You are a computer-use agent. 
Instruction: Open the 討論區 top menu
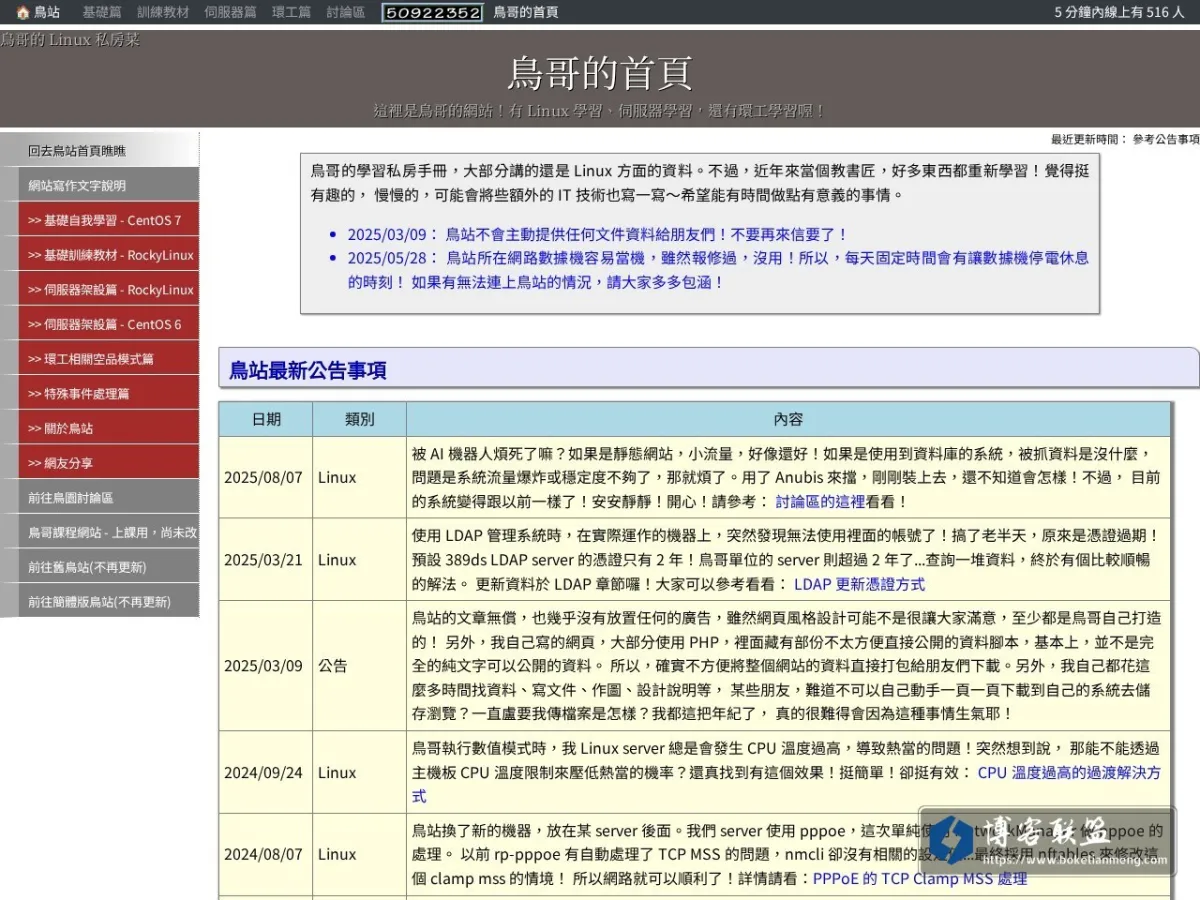pos(346,12)
